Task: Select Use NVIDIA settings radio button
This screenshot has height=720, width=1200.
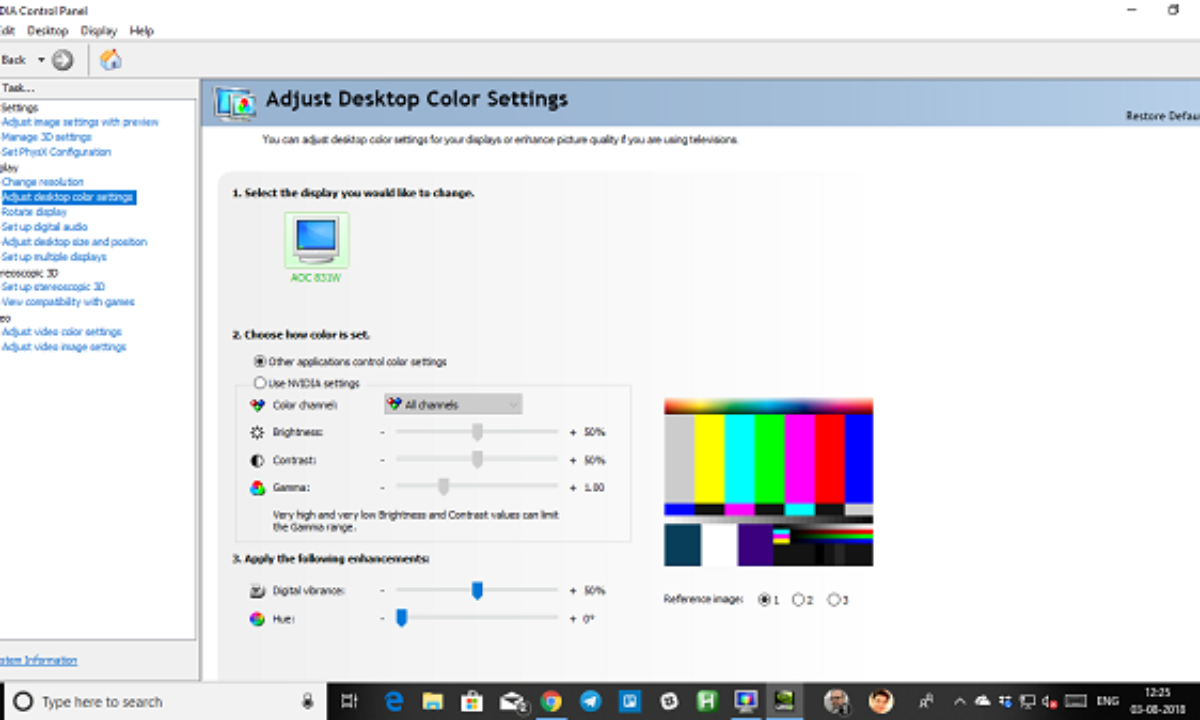Action: (260, 383)
